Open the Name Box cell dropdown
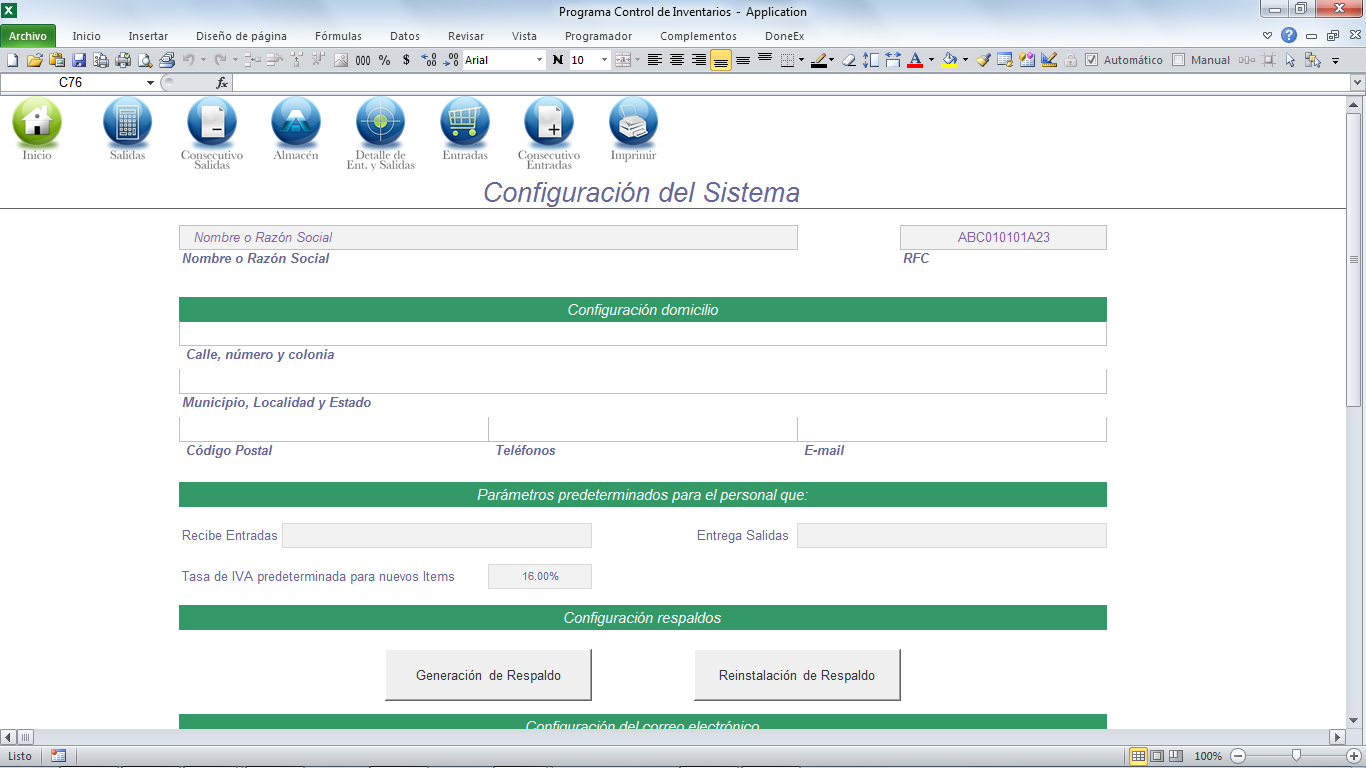 pos(151,83)
